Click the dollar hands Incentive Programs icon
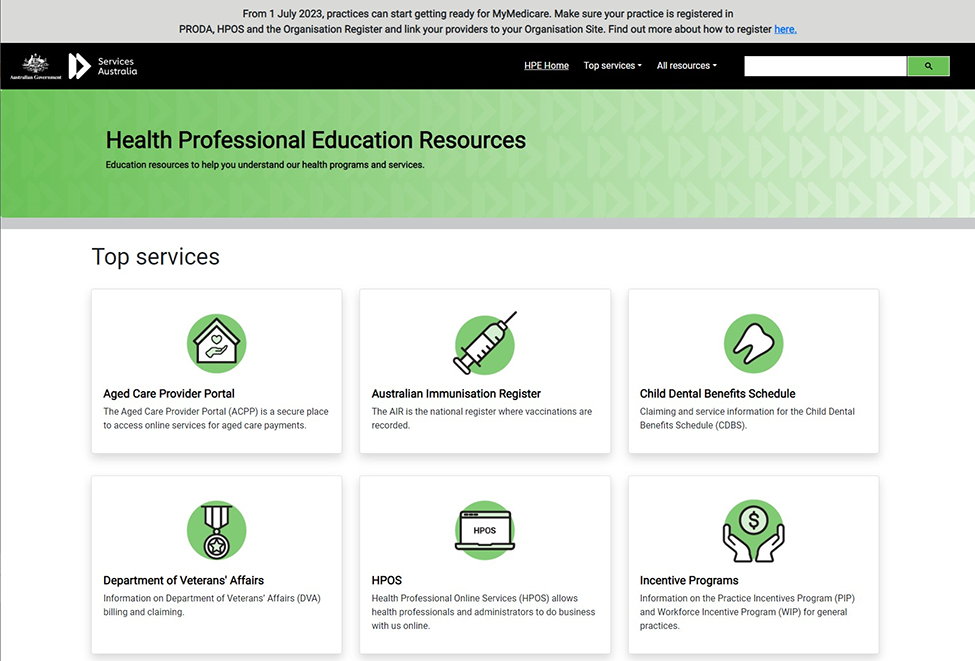Screen dimensions: 975x661 click(x=753, y=530)
